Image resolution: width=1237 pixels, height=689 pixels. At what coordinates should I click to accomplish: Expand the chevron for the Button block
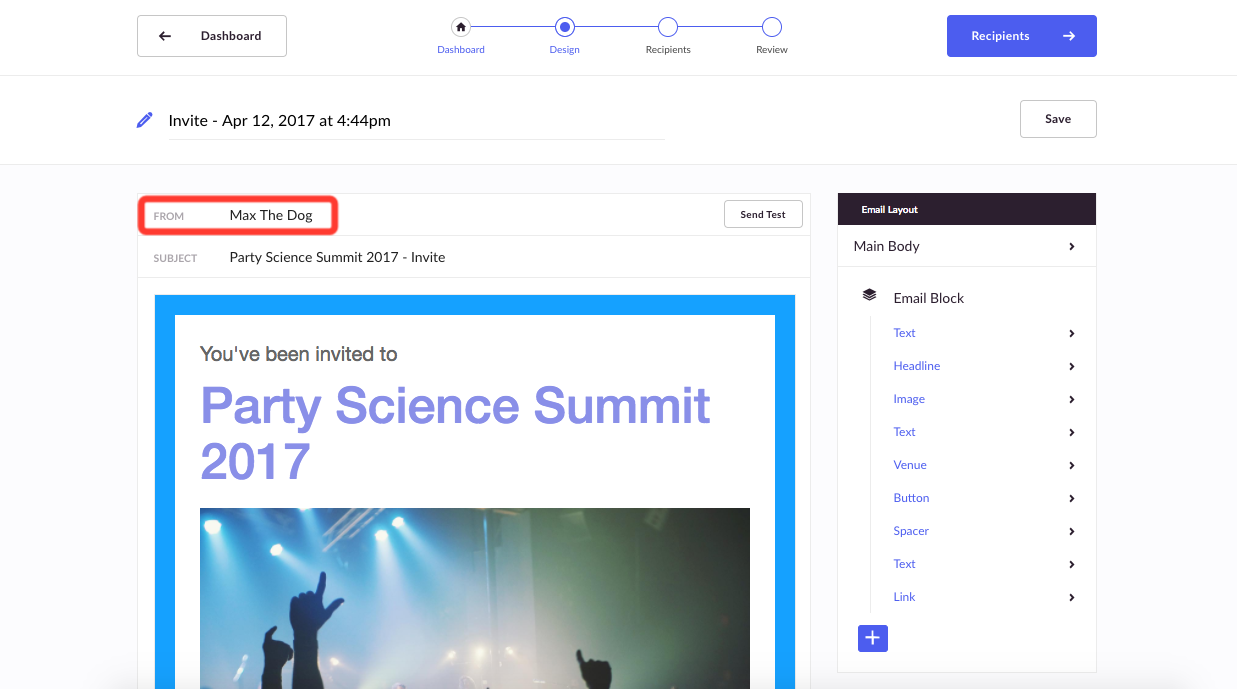click(1071, 498)
